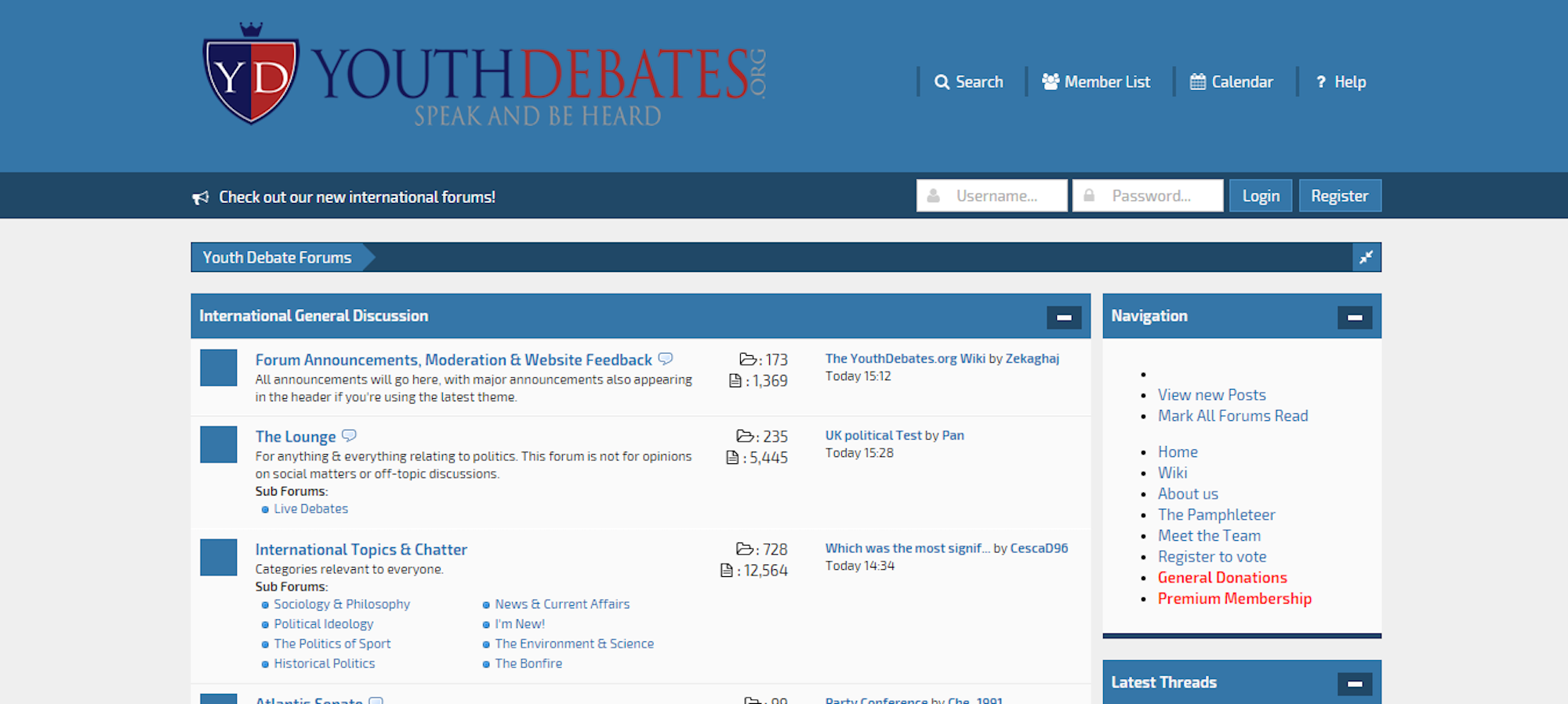Click speech bubble beside Forum Announcements title
This screenshot has height=704, width=1568.
pyautogui.click(x=666, y=358)
